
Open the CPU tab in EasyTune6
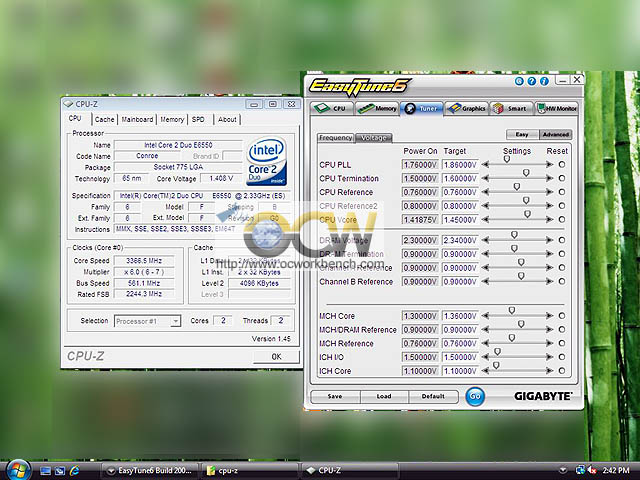point(333,109)
